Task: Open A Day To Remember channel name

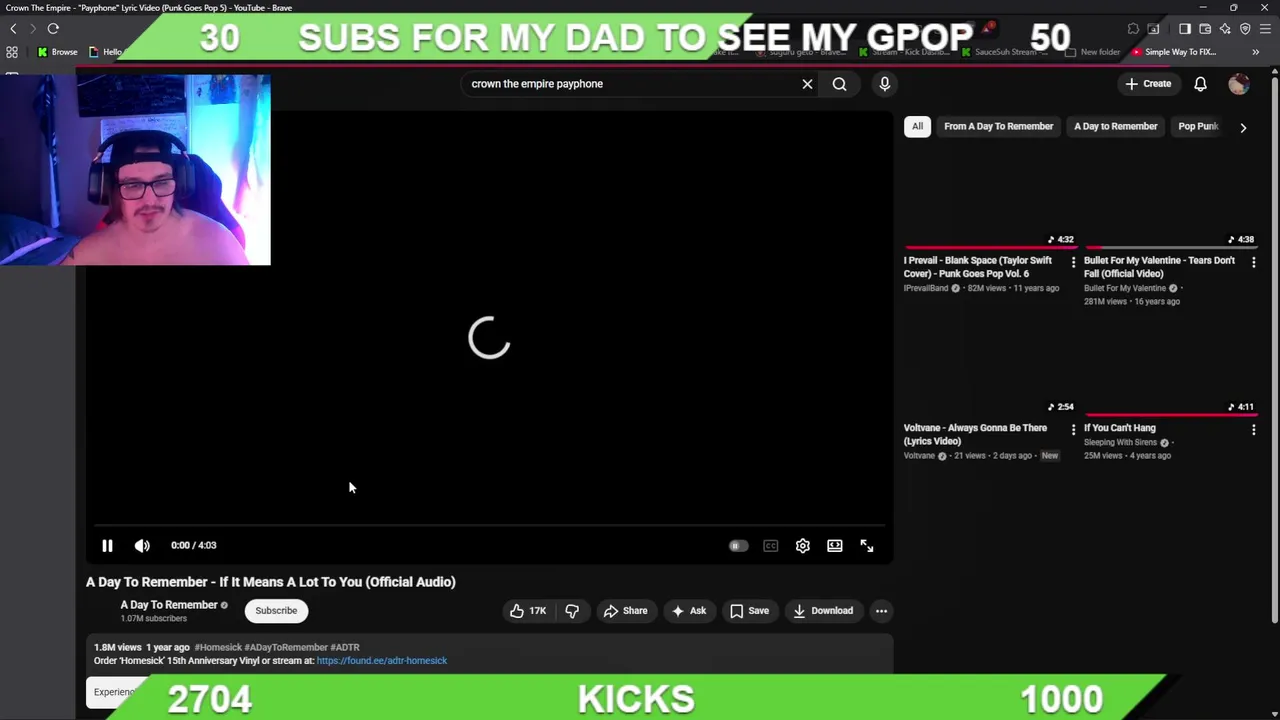Action: (169, 605)
